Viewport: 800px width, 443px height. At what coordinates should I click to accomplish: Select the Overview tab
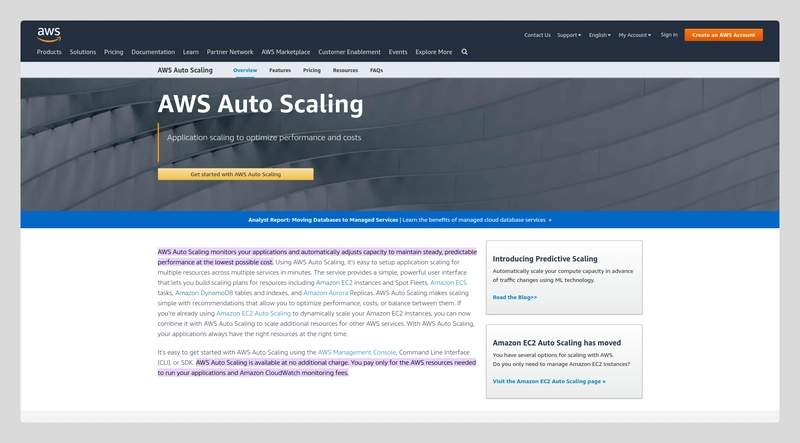click(x=245, y=70)
